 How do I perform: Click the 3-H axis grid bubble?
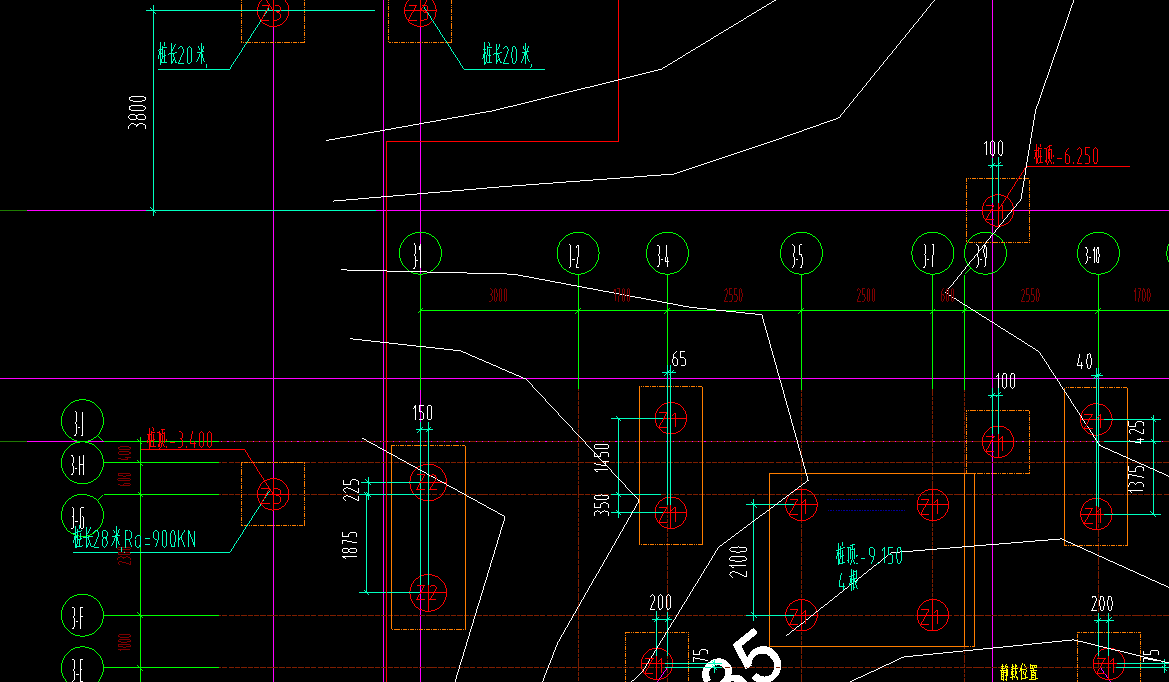82,463
